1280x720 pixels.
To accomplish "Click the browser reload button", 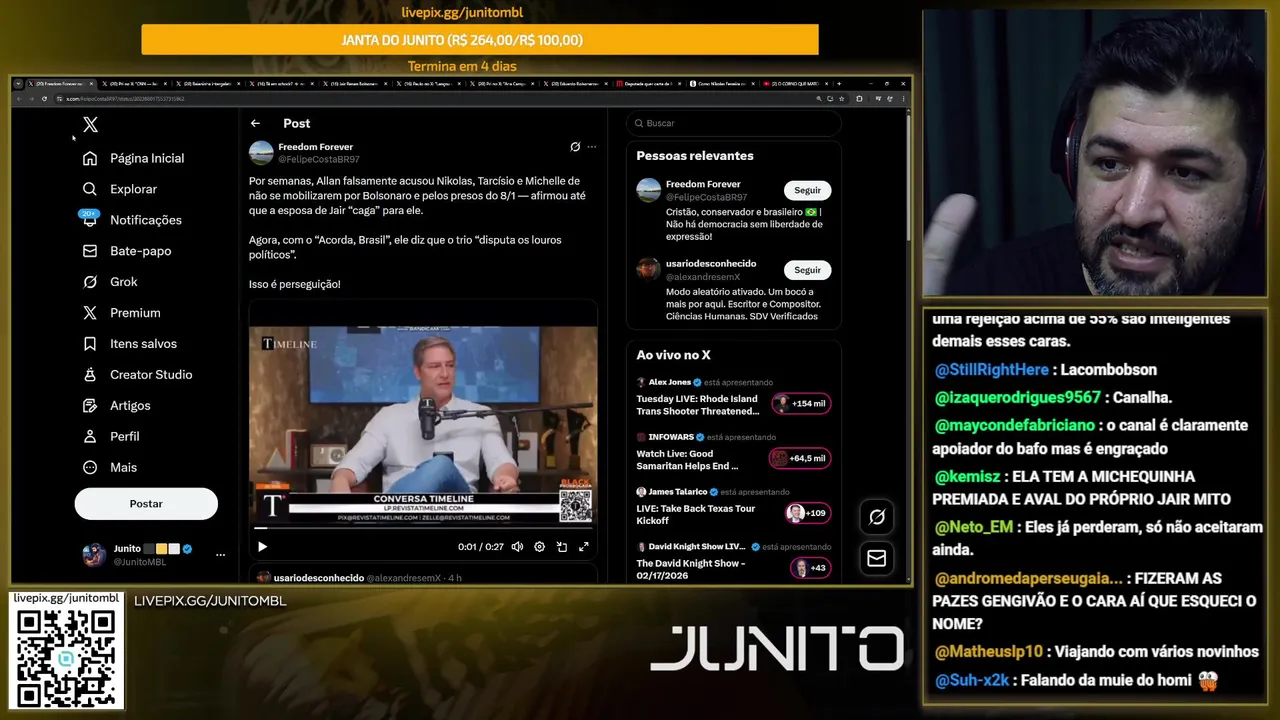I will (x=44, y=99).
